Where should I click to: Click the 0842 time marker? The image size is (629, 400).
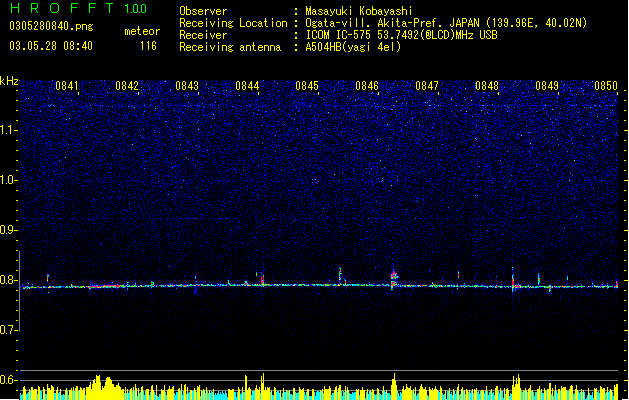point(127,86)
